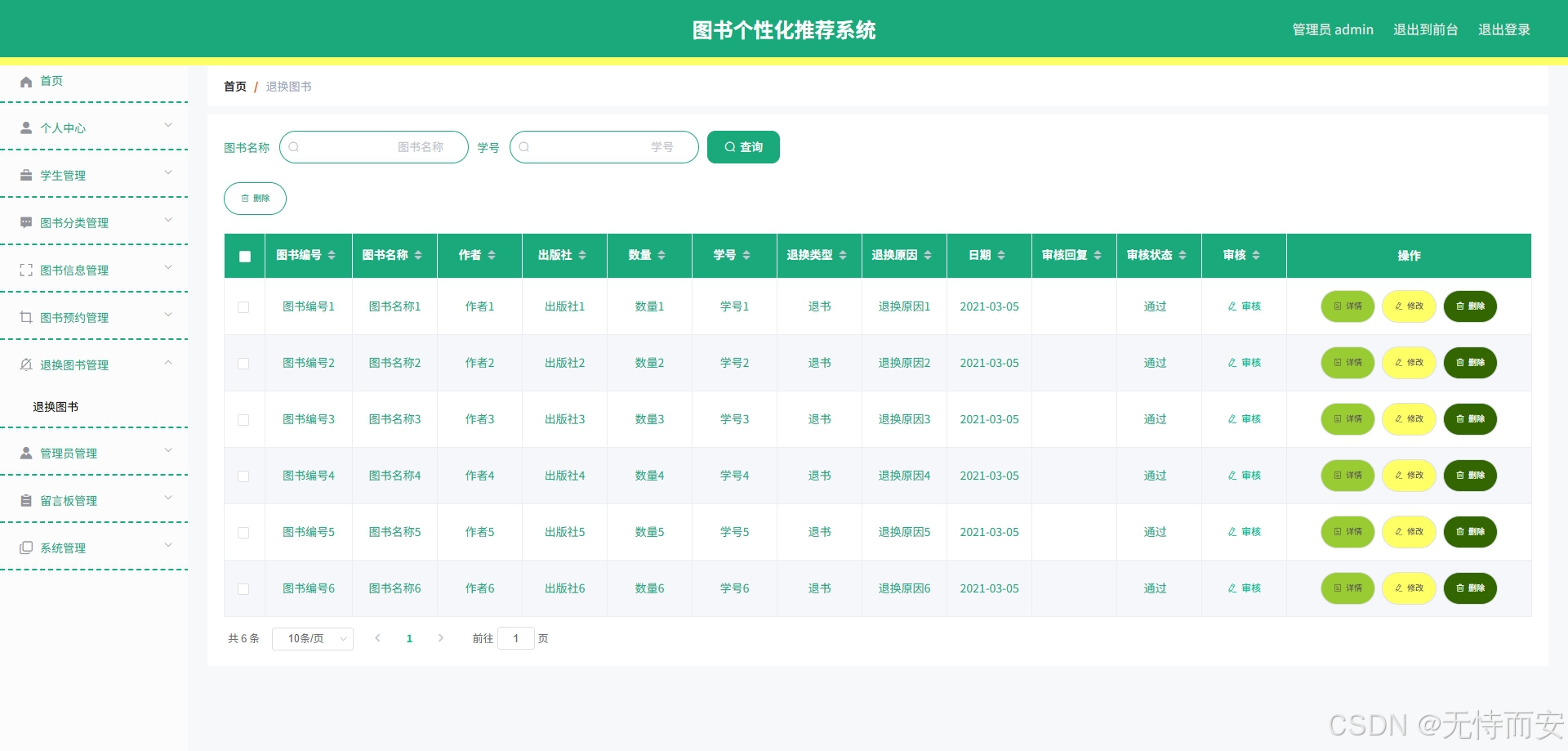Check the row for 图书编号5

[x=243, y=533]
